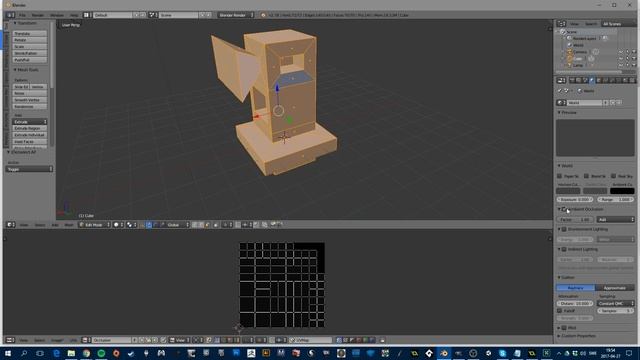The width and height of the screenshot is (640, 360).
Task: Click the viewport shading sphere icon
Action: (x=117, y=225)
